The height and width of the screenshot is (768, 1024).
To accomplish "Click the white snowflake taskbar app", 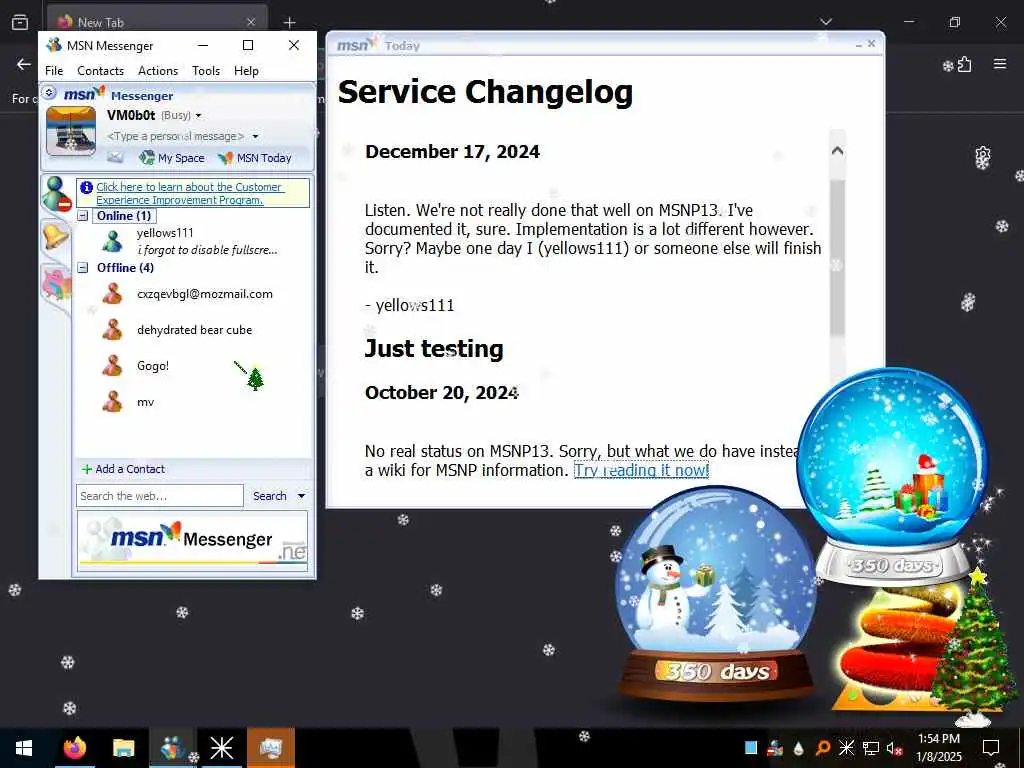I will click(x=221, y=748).
